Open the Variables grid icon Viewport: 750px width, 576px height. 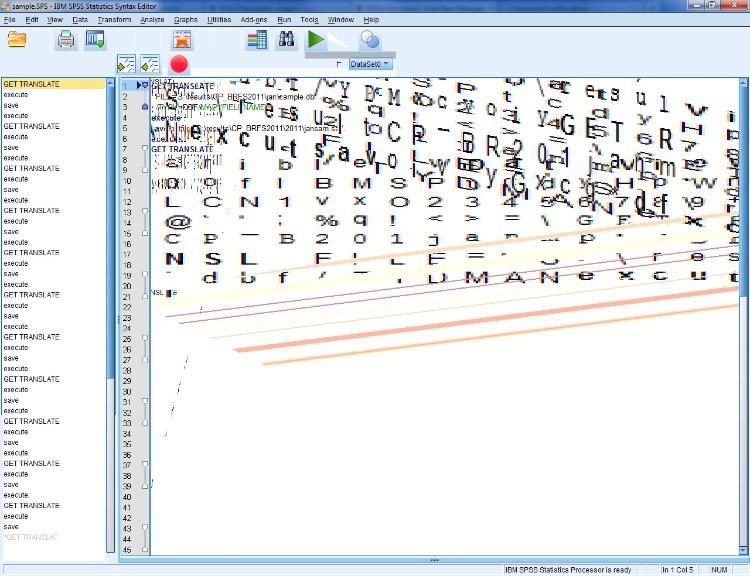click(x=257, y=40)
